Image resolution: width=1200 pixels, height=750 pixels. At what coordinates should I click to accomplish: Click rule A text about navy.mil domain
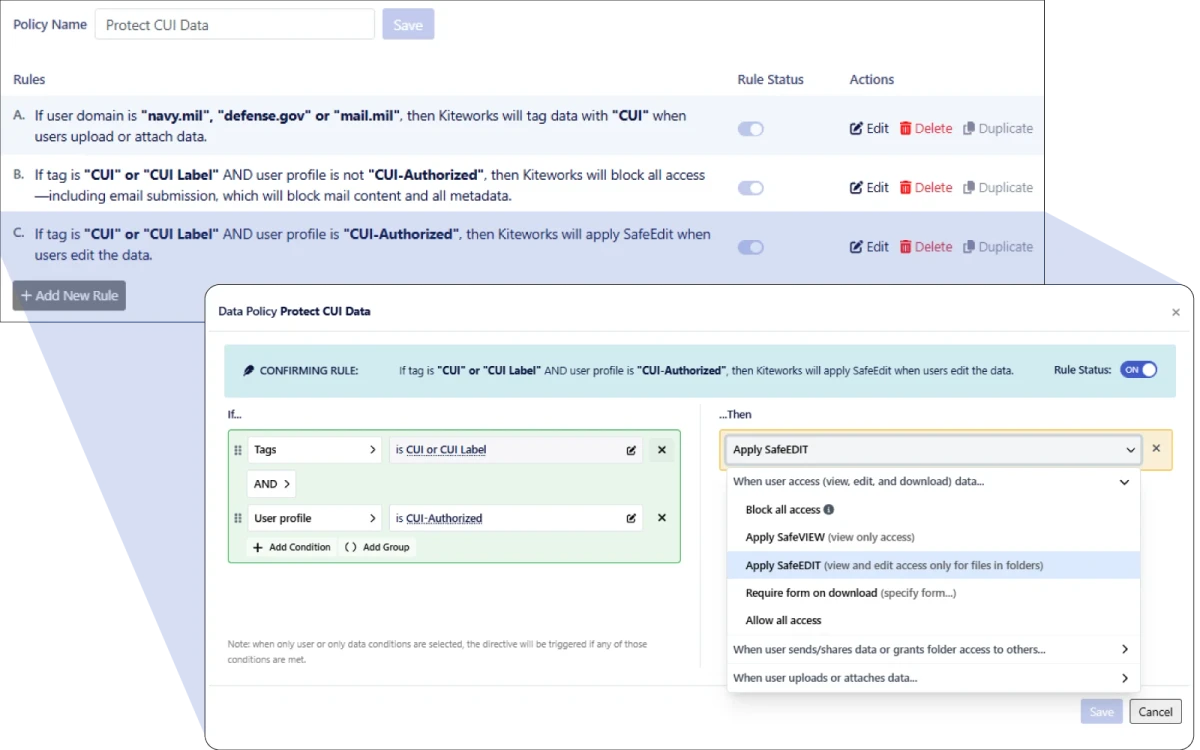pos(360,126)
